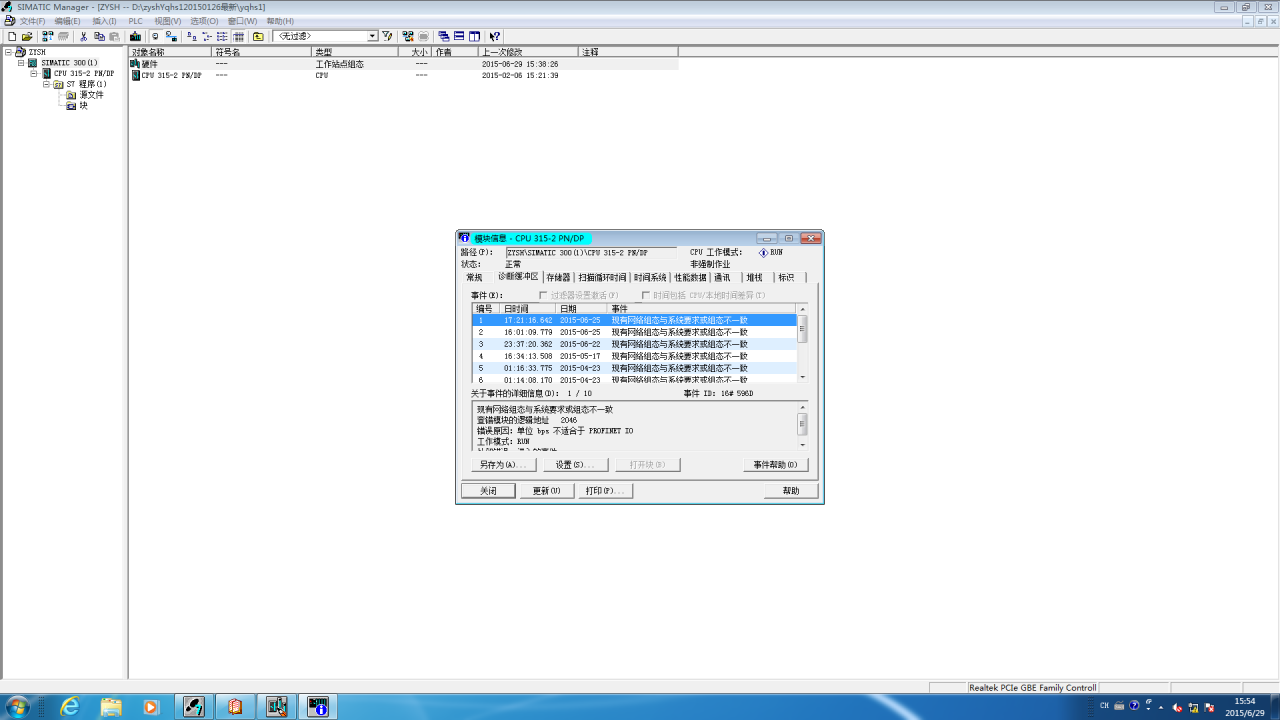Open the <无过滤> filter dropdown
This screenshot has width=1280, height=720.
(x=372, y=36)
